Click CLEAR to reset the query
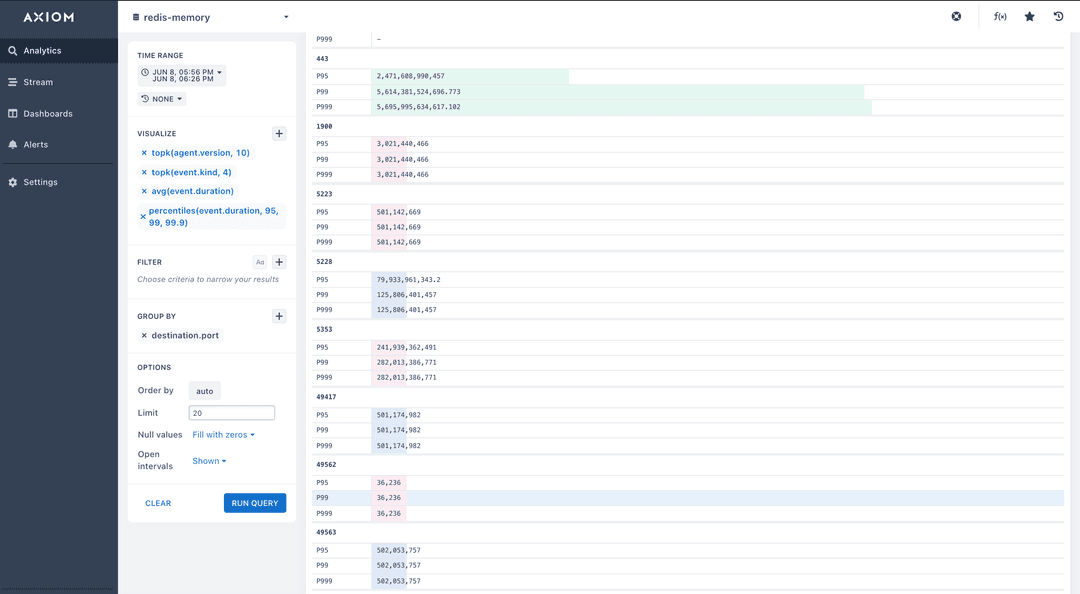 click(x=158, y=503)
